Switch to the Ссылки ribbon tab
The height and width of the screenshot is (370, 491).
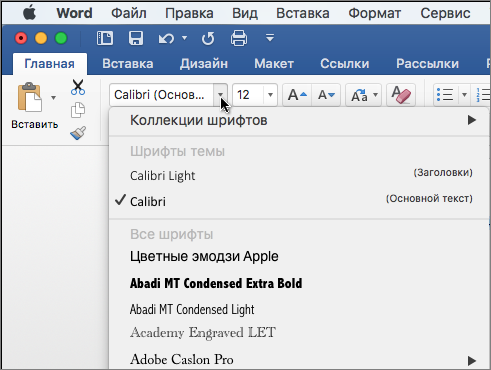coord(345,64)
